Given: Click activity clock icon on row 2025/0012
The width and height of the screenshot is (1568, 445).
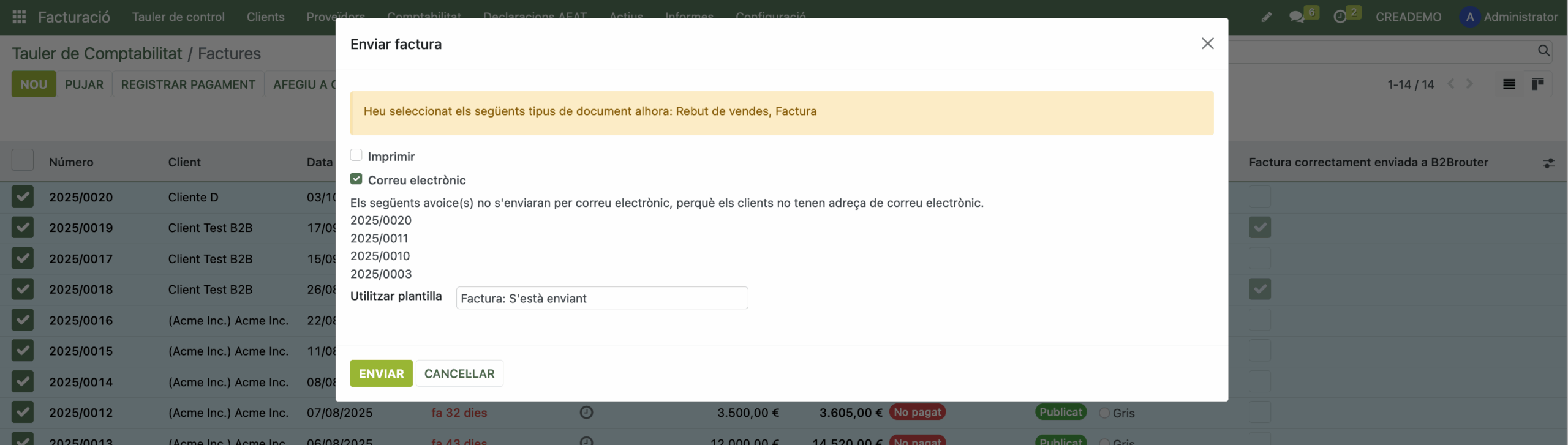Looking at the screenshot, I should click(x=586, y=413).
